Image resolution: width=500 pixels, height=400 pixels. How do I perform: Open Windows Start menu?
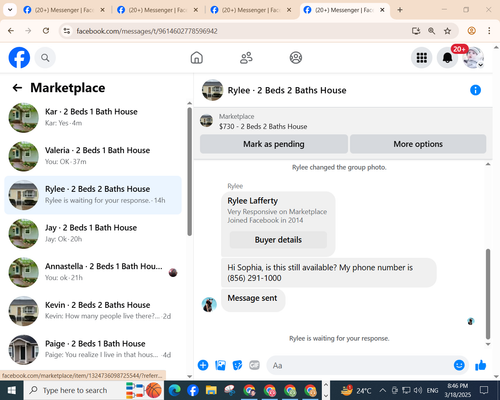[12, 390]
